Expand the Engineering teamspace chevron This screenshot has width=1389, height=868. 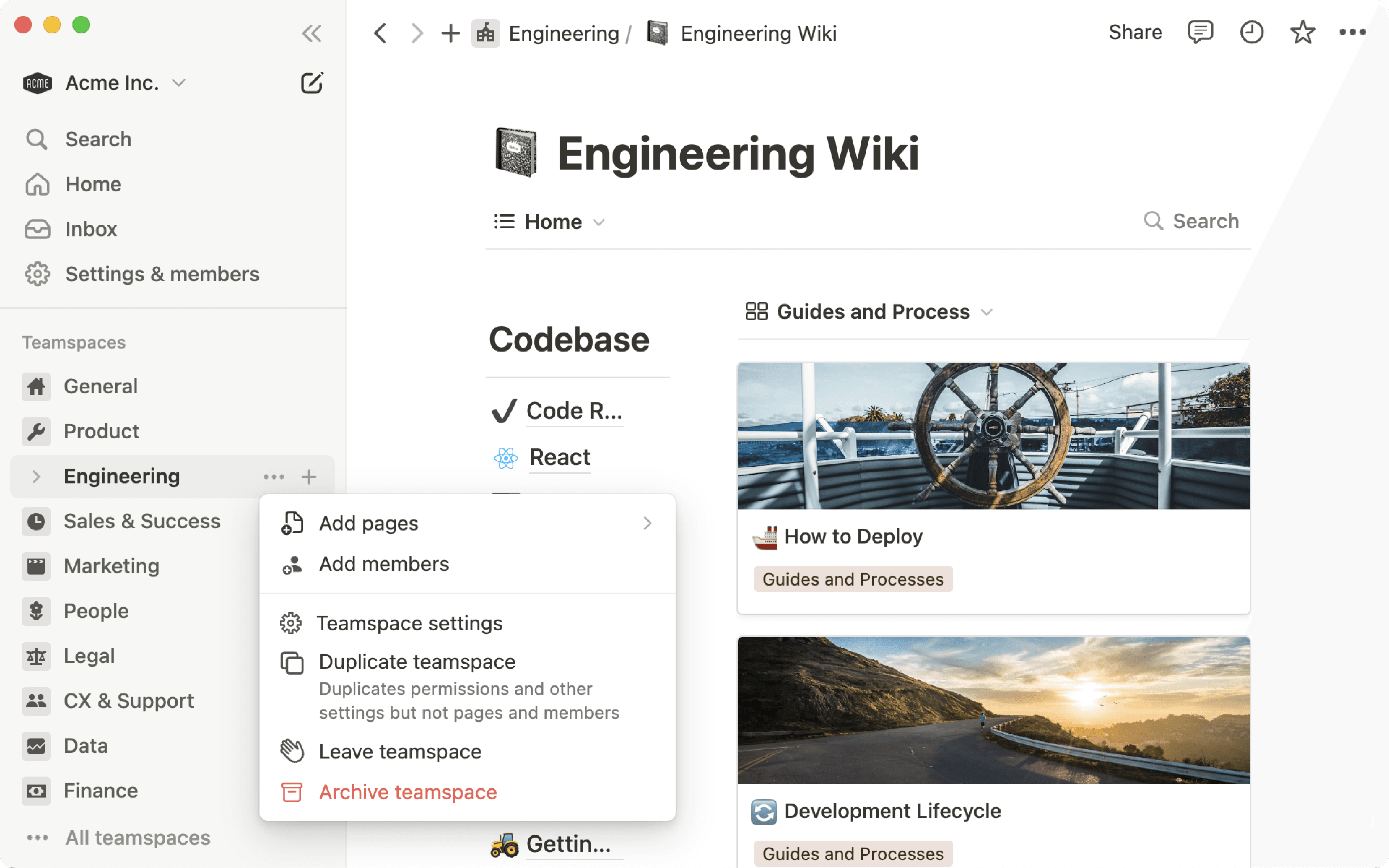point(36,476)
